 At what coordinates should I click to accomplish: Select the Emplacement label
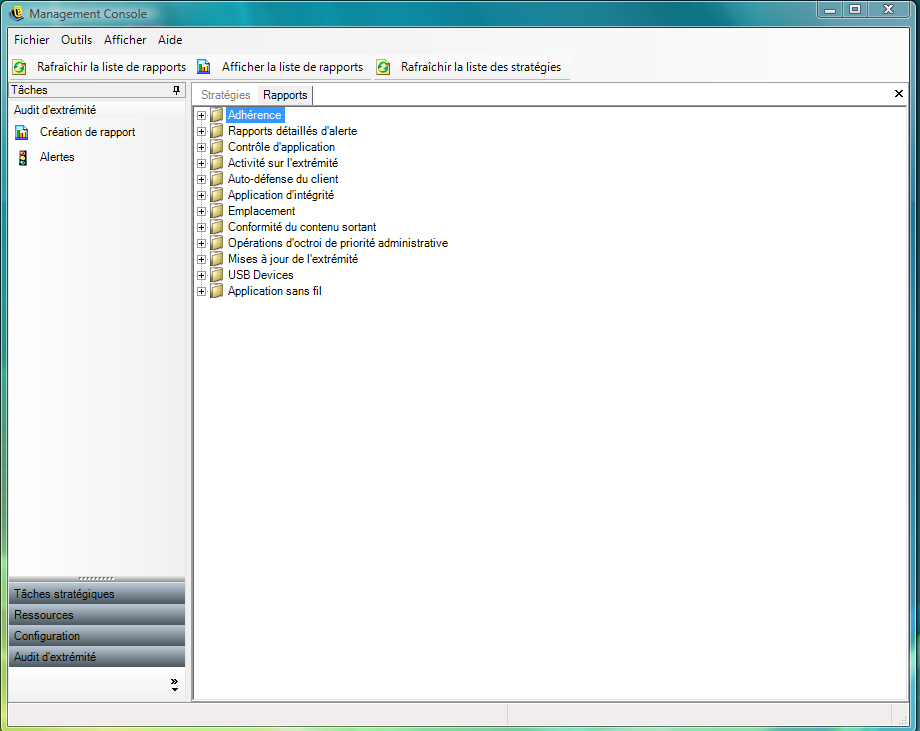261,211
